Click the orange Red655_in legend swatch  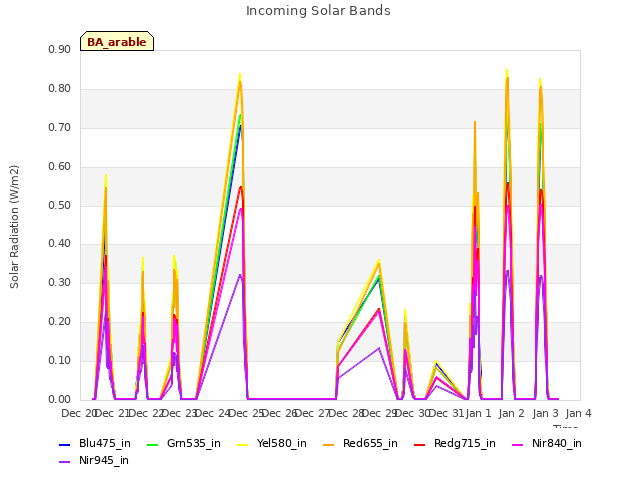(329, 444)
